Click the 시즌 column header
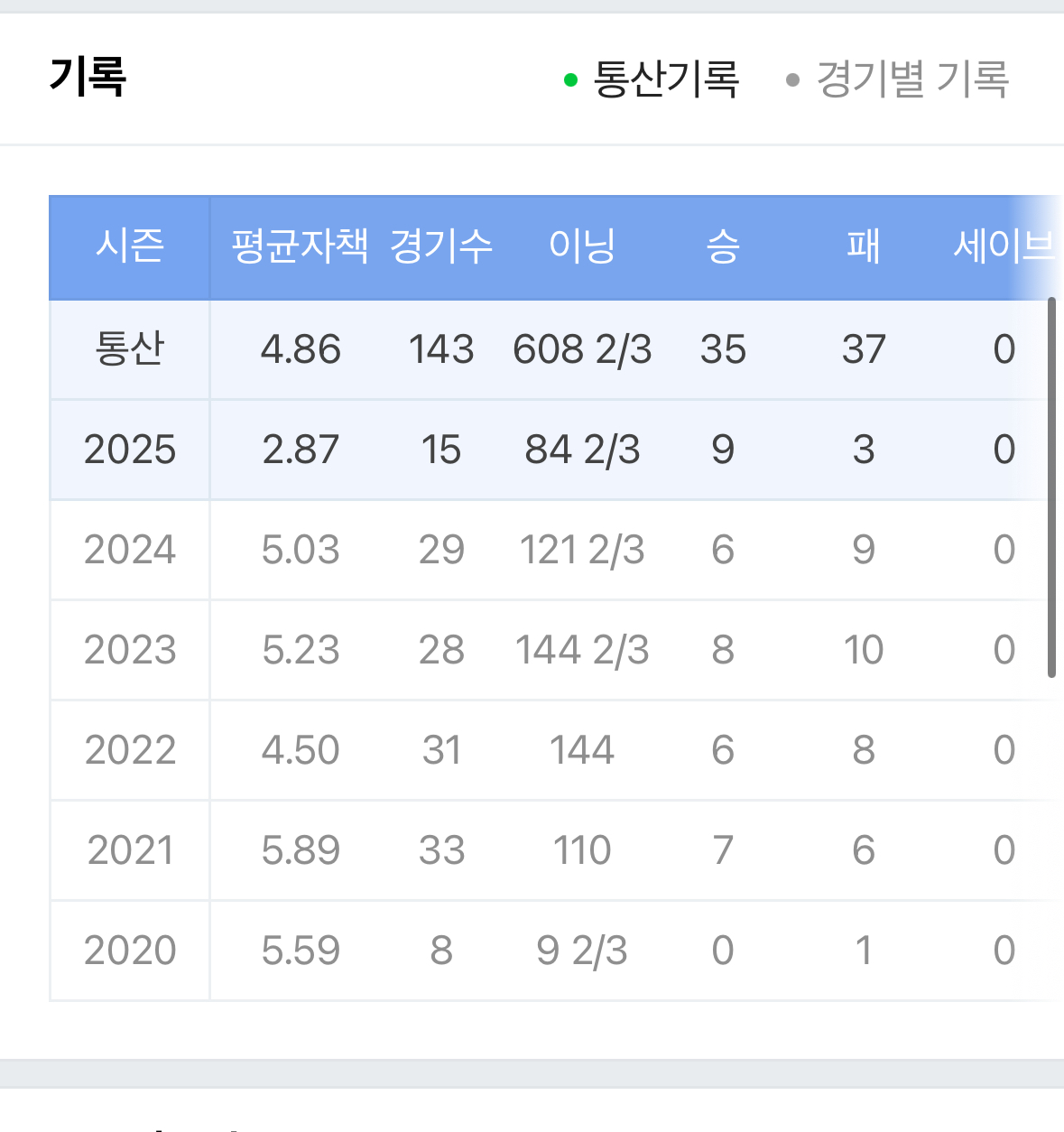Viewport: 1064px width, 1132px height. (x=130, y=246)
